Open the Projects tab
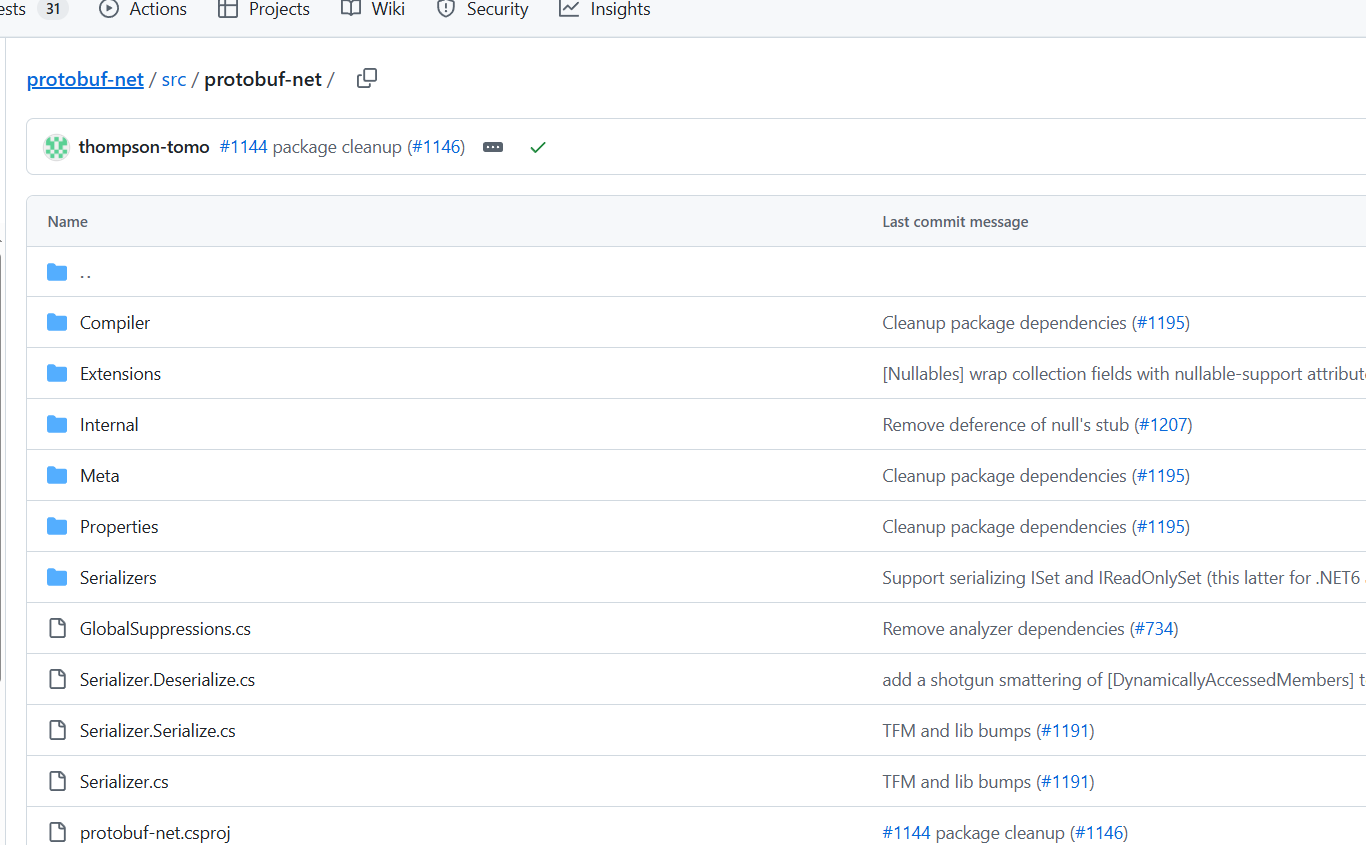The height and width of the screenshot is (845, 1366). coord(265,9)
